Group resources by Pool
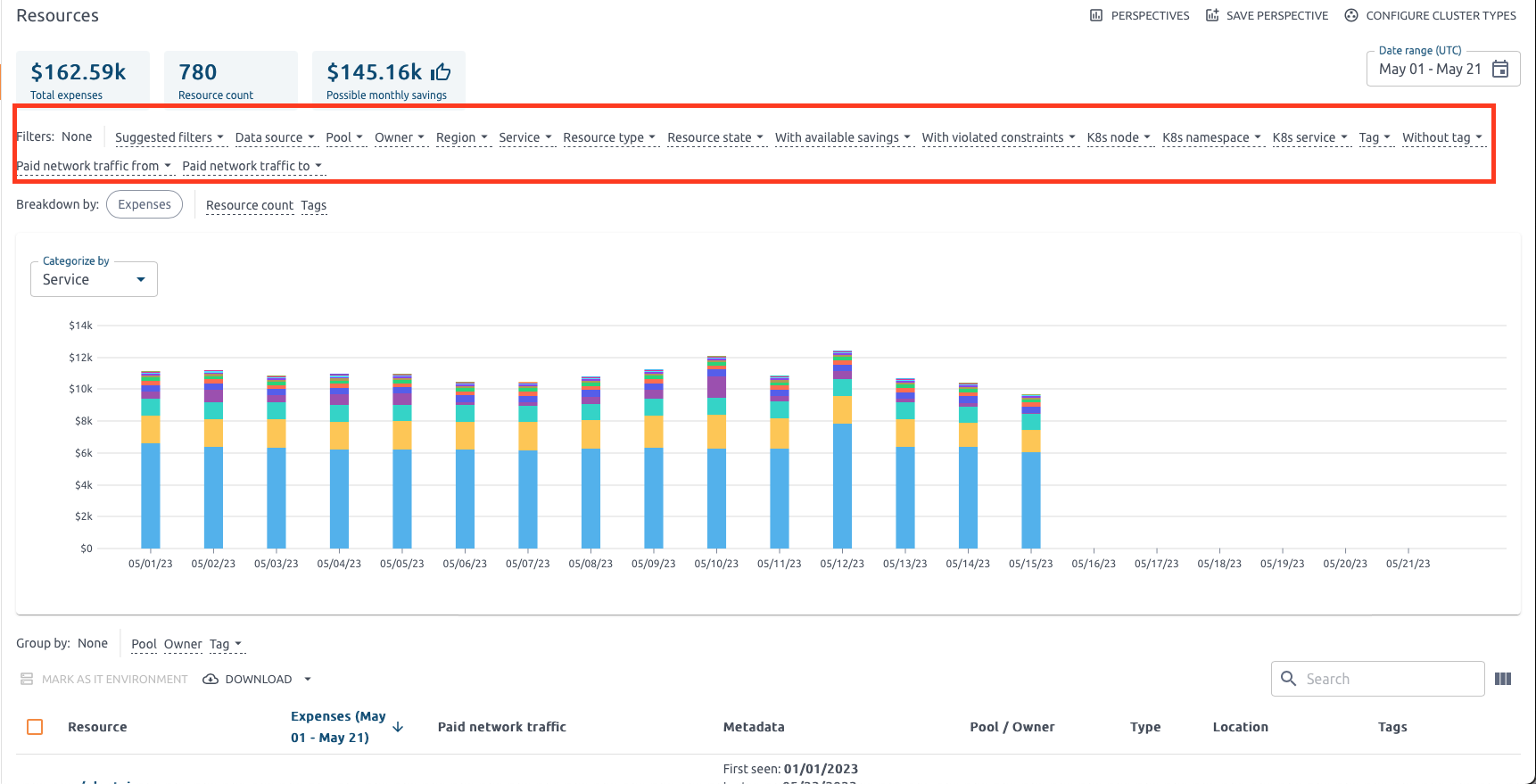This screenshot has height=784, width=1536. coord(144,644)
